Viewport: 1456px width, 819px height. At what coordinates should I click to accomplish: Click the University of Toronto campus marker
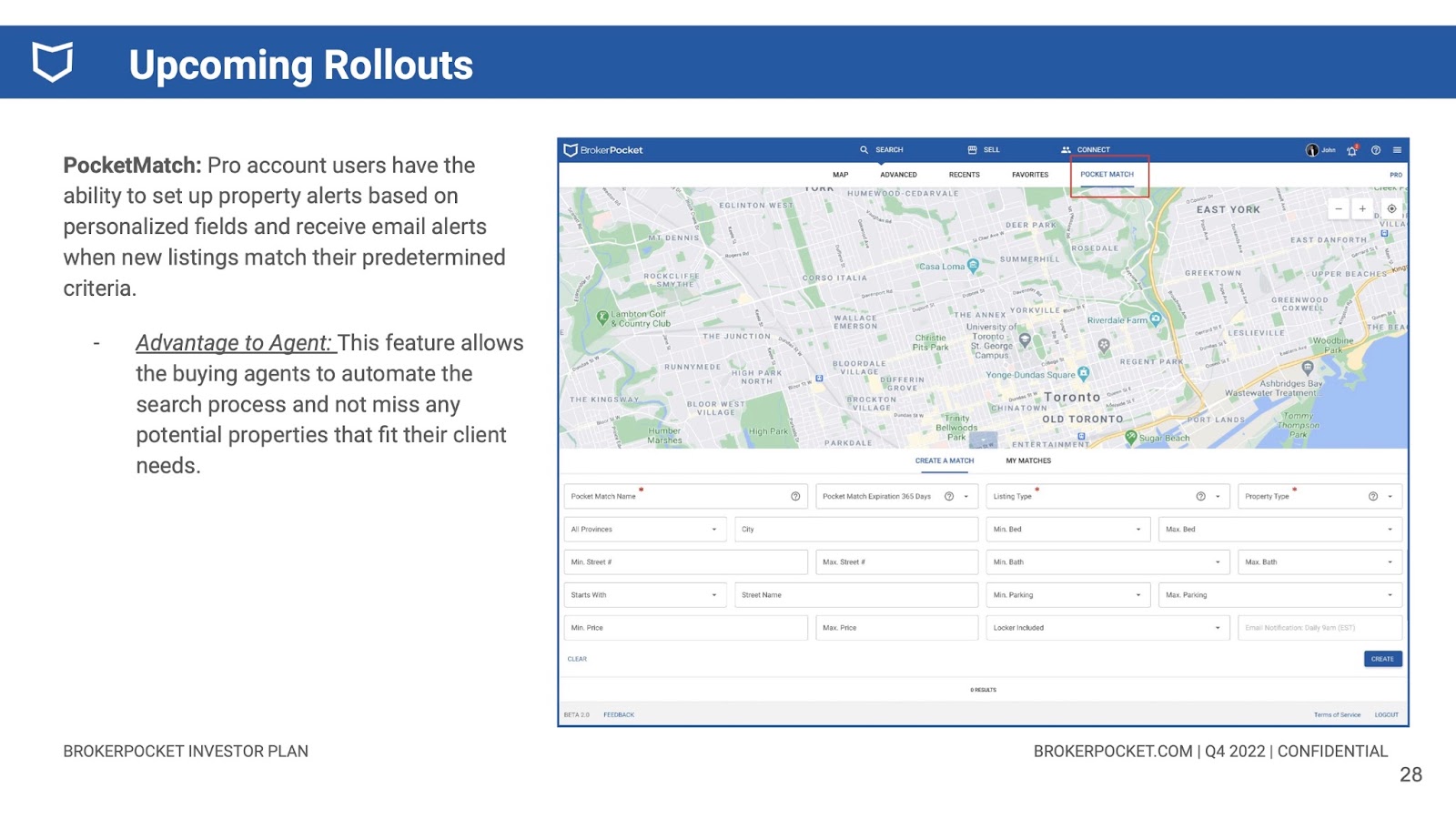tap(1025, 340)
